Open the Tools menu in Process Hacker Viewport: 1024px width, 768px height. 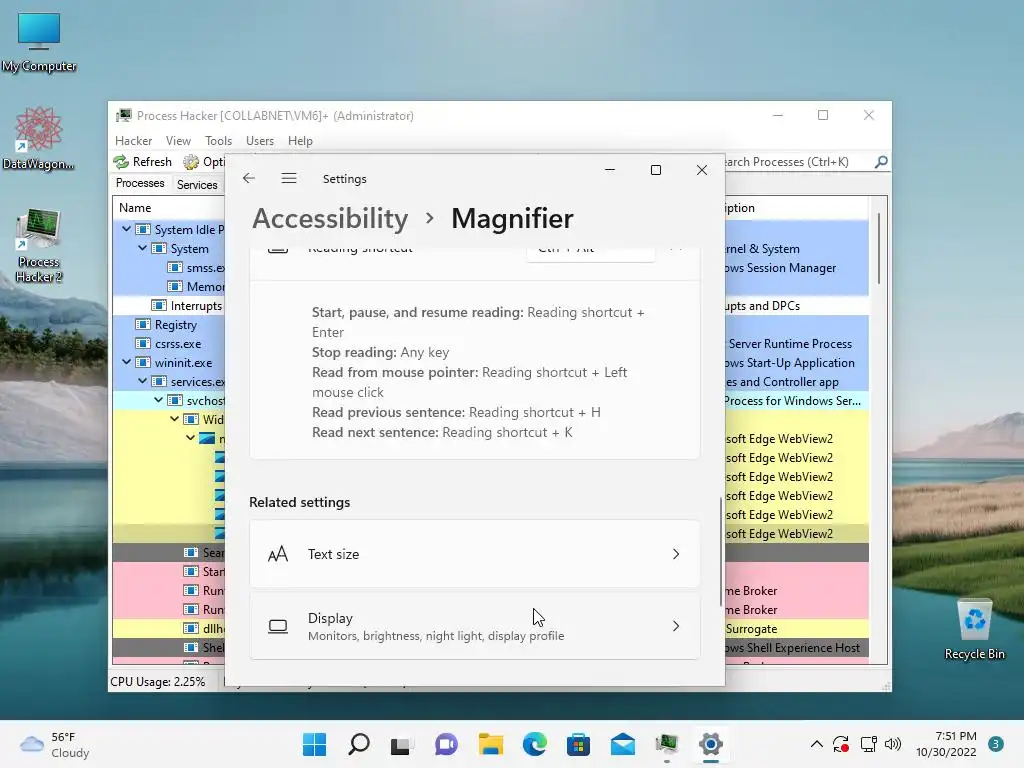coord(218,140)
